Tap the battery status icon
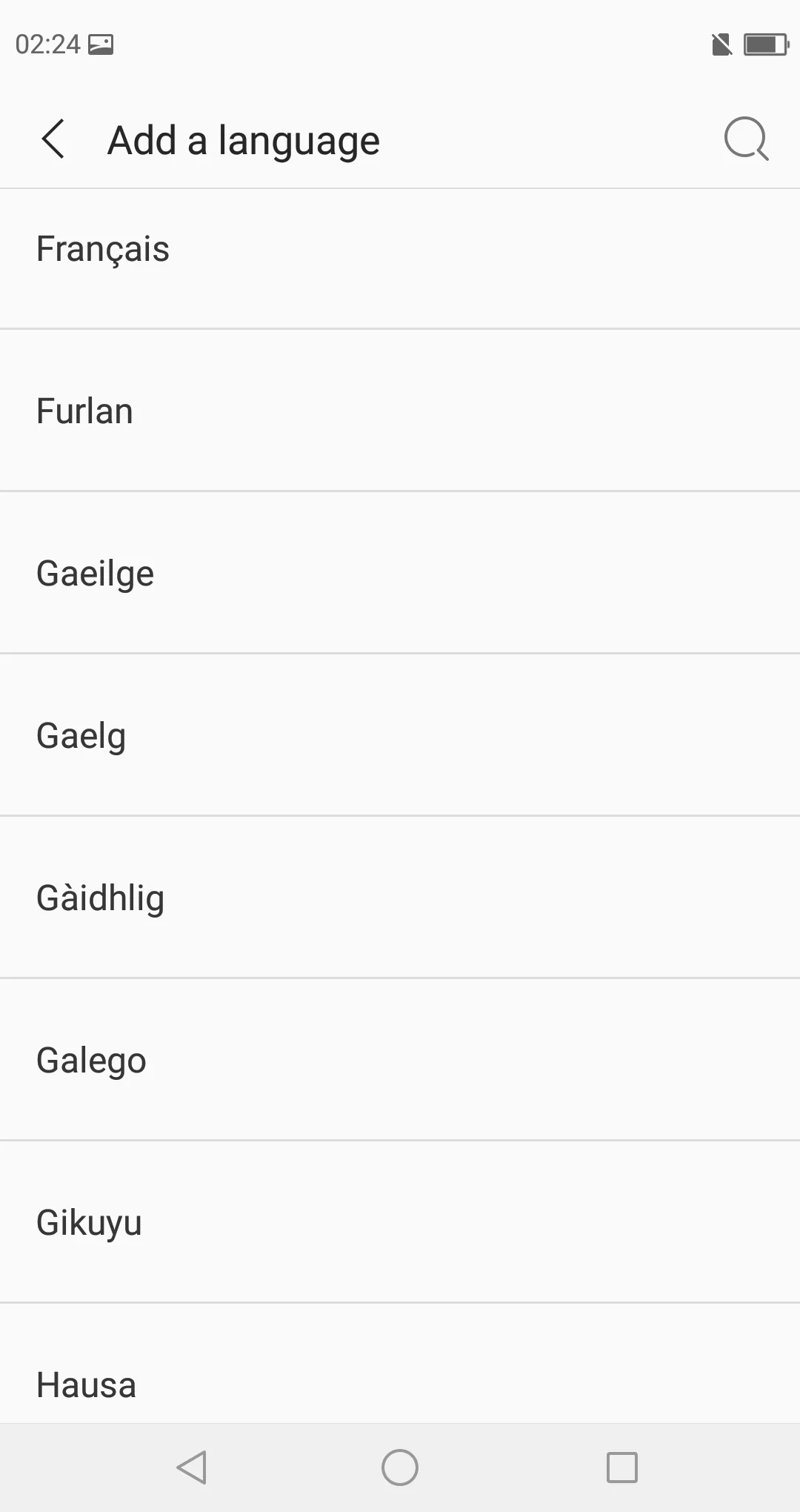800x1512 pixels. [765, 44]
